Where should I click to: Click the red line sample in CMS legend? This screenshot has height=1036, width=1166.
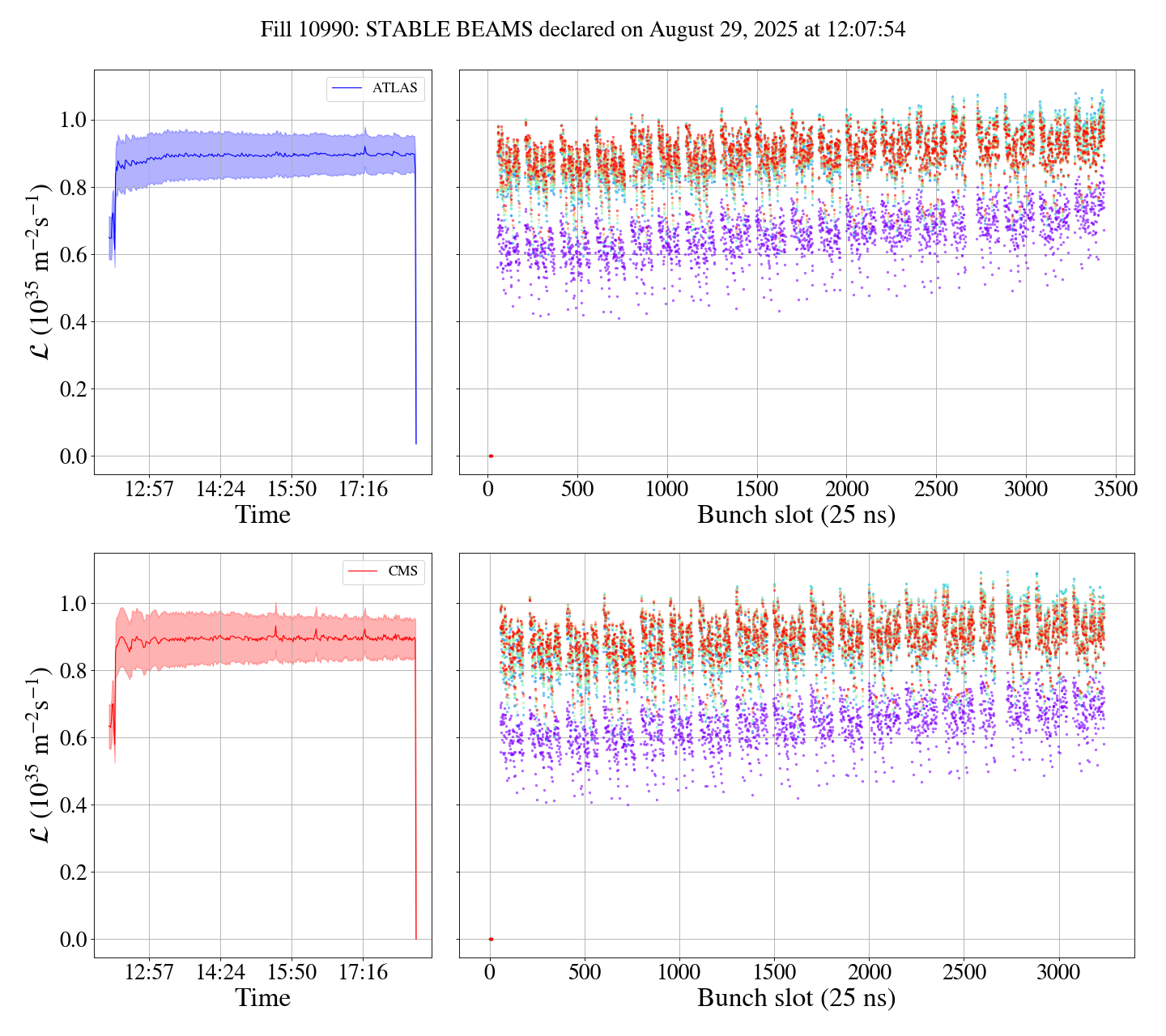[x=362, y=571]
